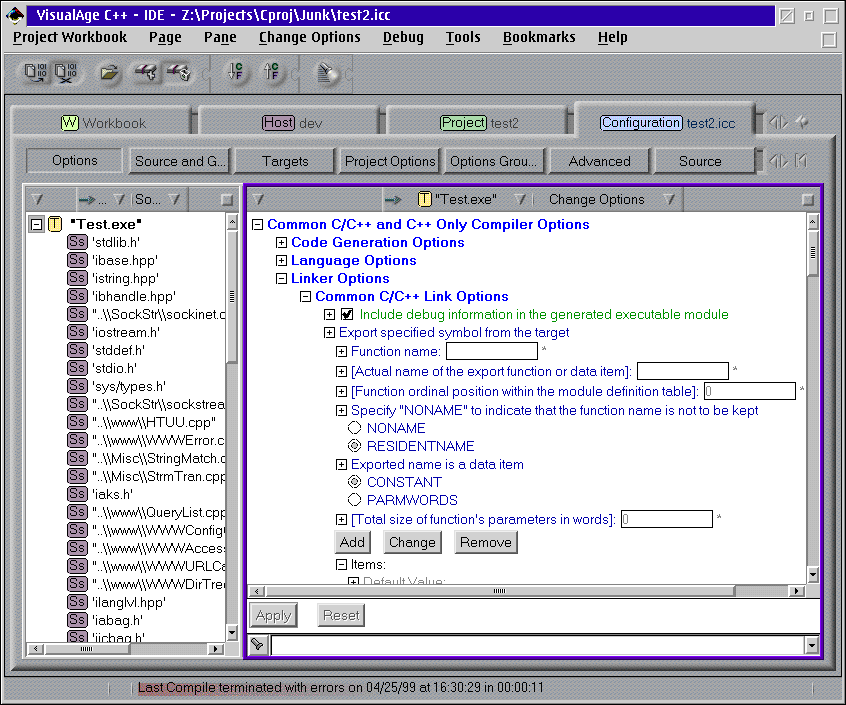Click the command line text field
Viewport: 846px width, 705px height.
(538, 644)
